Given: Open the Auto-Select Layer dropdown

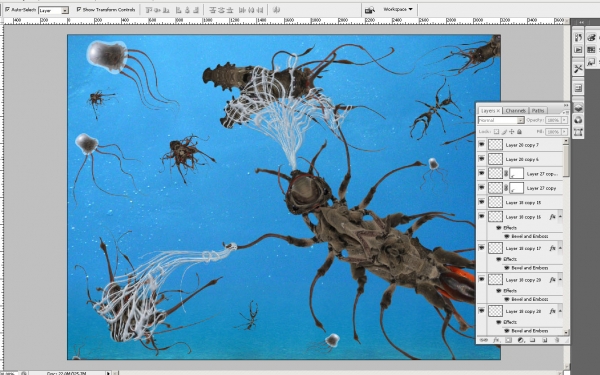Looking at the screenshot, I should tap(65, 10).
